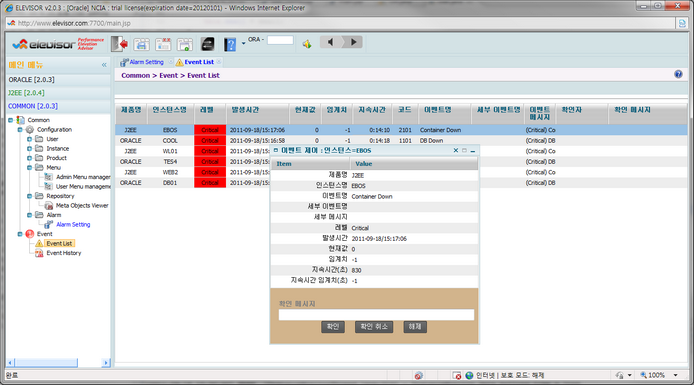This screenshot has height=385, width=694.
Task: Click the Meta Objects Viewer icon
Action: coord(48,205)
